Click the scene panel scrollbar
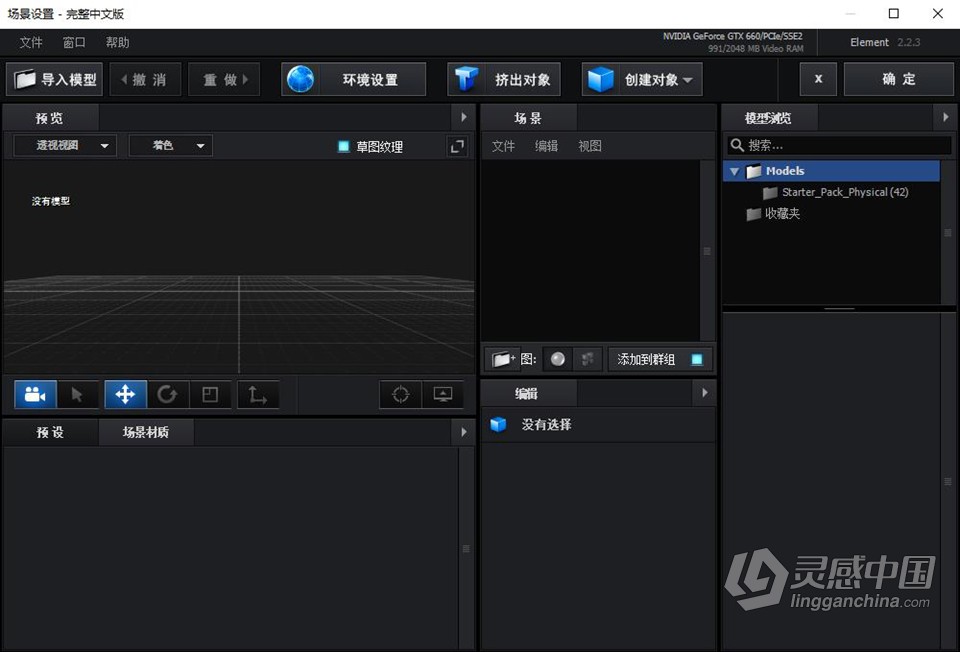The height and width of the screenshot is (652, 960). [707, 250]
